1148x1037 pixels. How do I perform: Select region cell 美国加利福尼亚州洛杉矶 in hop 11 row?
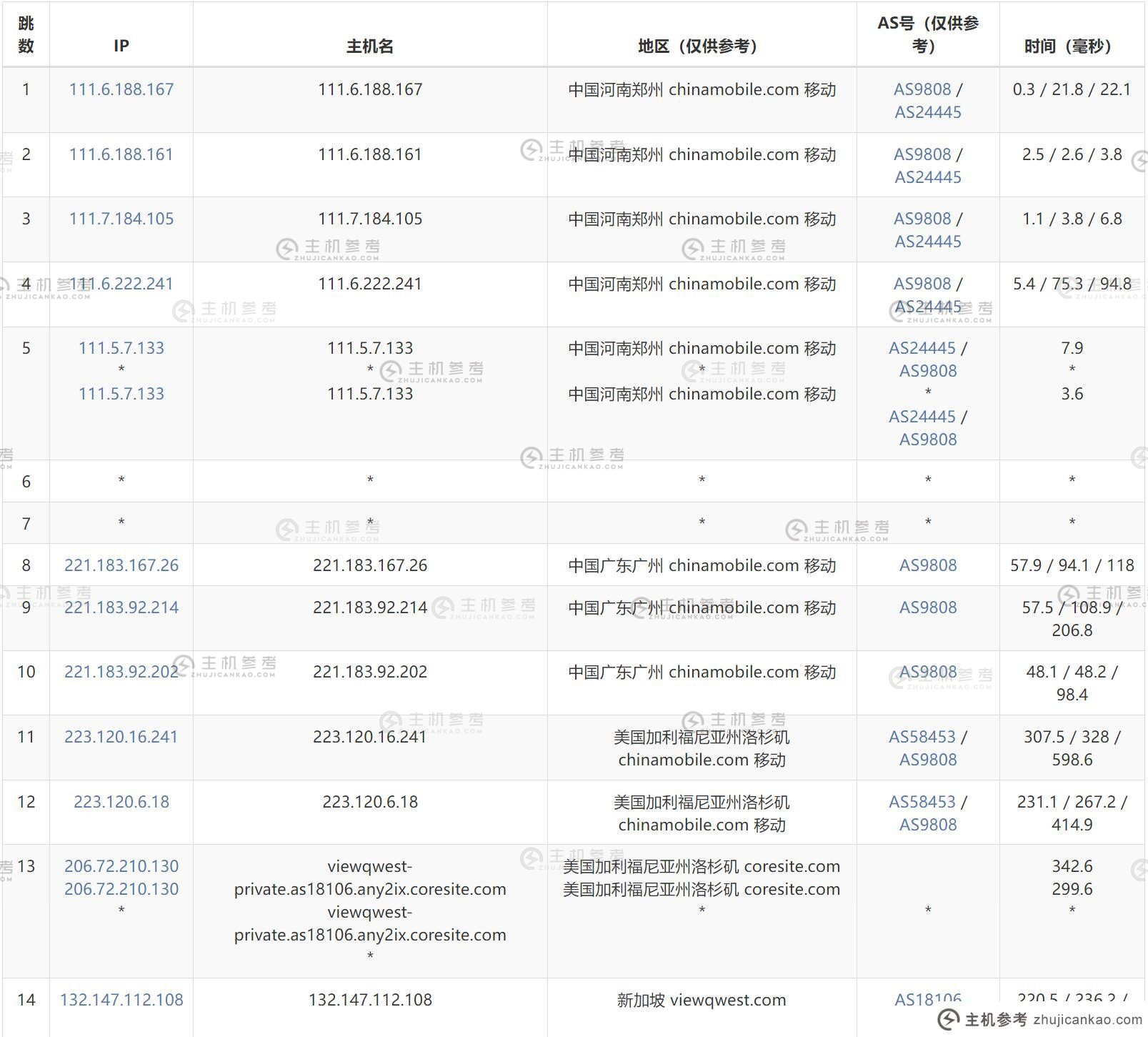click(702, 748)
